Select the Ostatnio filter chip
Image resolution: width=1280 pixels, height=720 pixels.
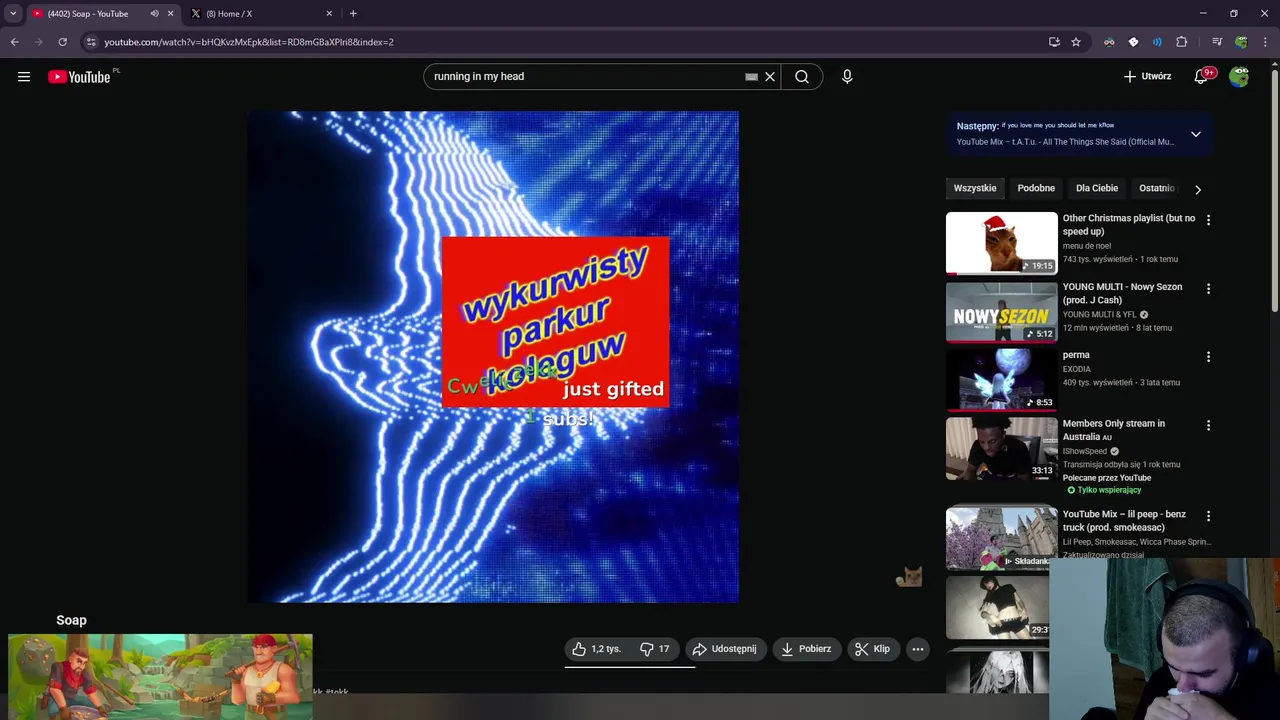pyautogui.click(x=1157, y=188)
